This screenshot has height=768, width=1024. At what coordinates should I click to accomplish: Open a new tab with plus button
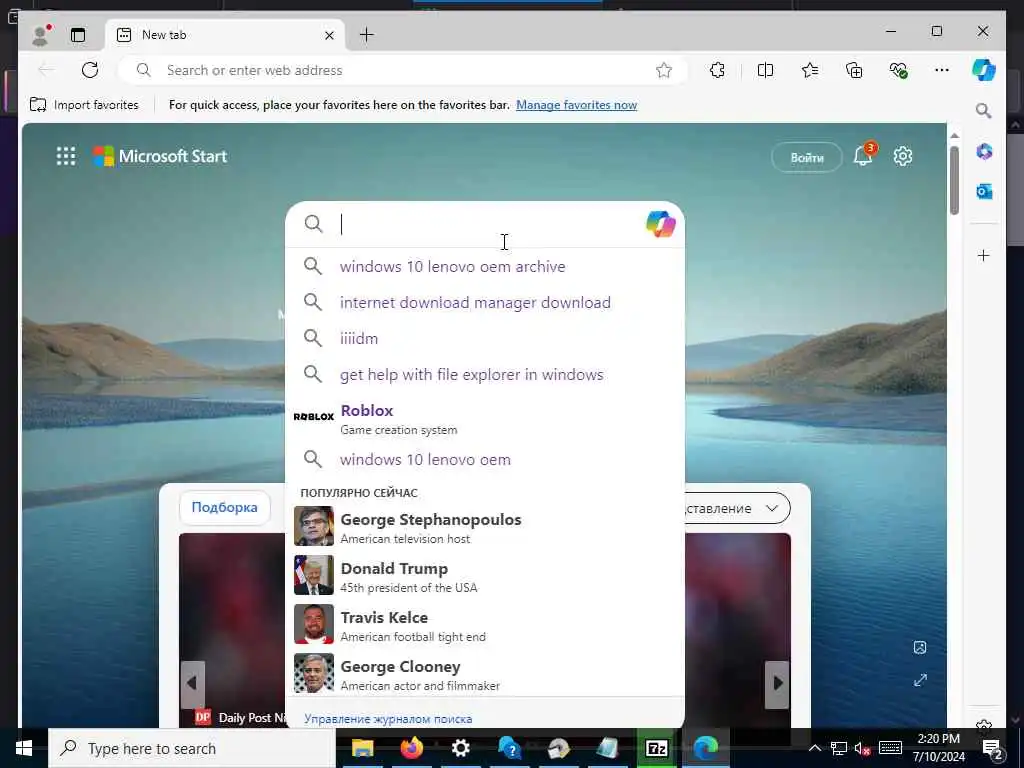[x=367, y=35]
